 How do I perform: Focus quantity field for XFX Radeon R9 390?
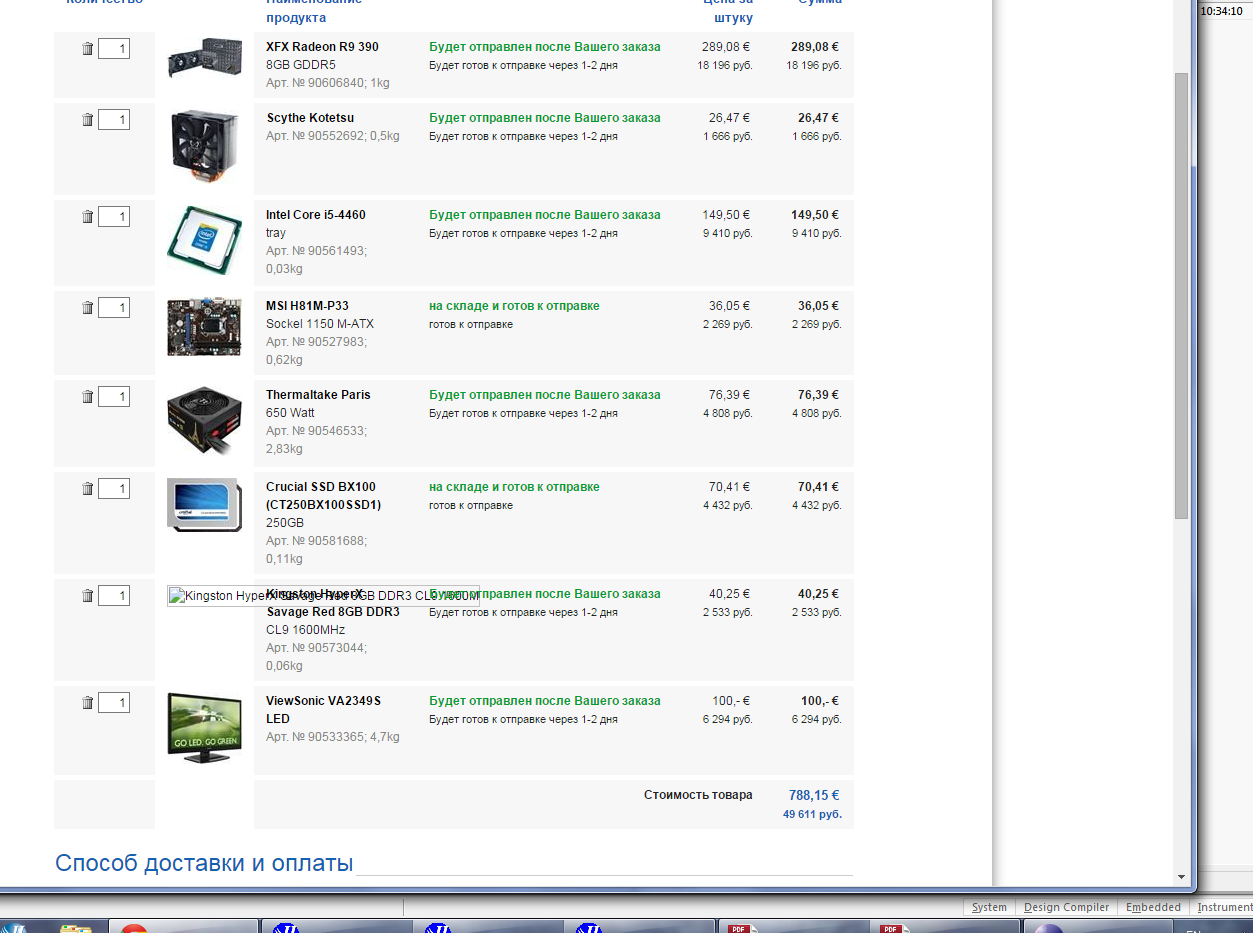click(x=114, y=49)
